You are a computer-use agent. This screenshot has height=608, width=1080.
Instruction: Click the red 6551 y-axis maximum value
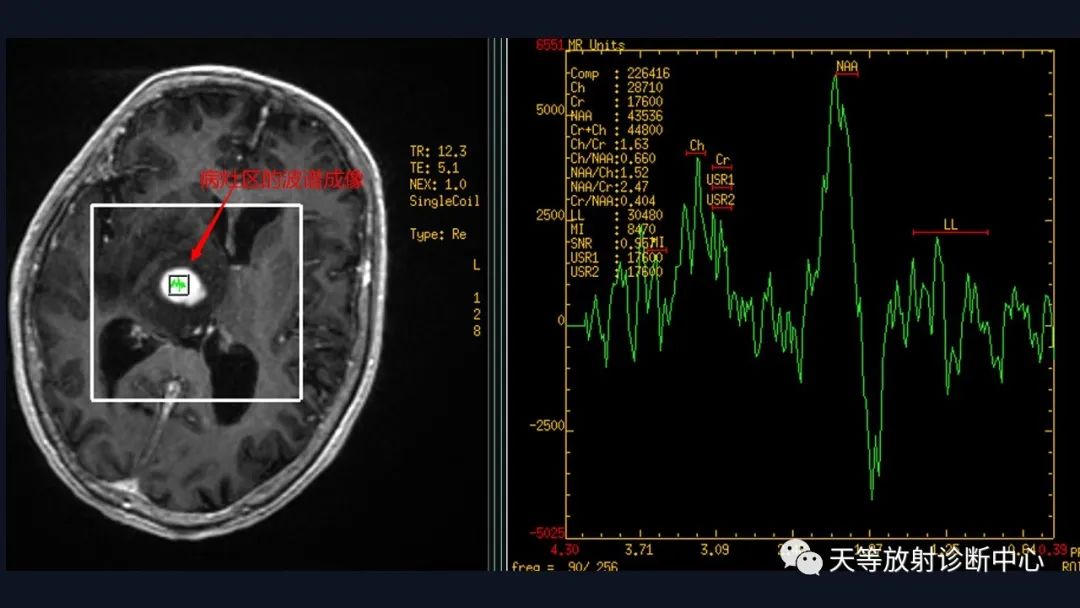coord(549,45)
